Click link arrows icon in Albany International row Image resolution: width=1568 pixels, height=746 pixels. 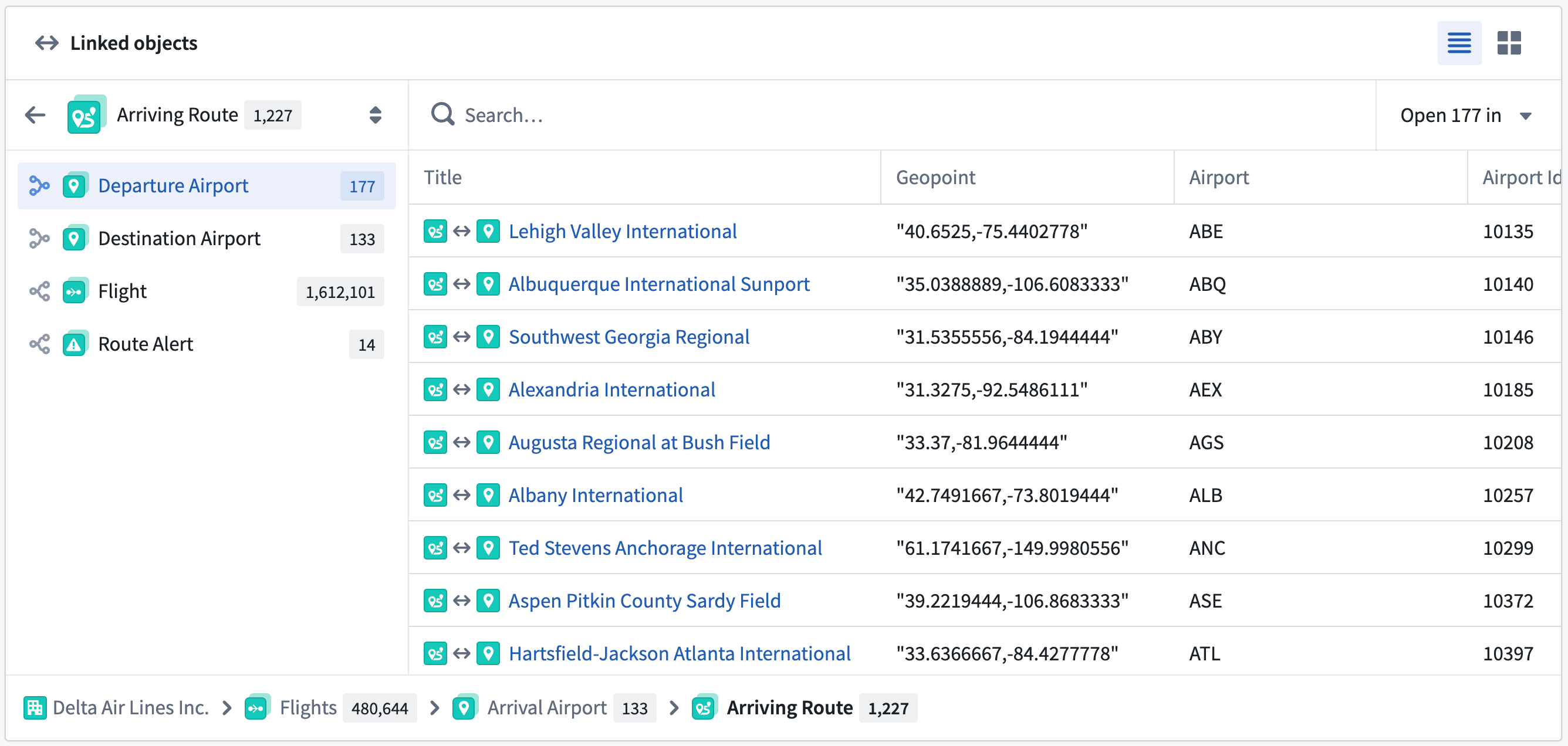pos(462,496)
